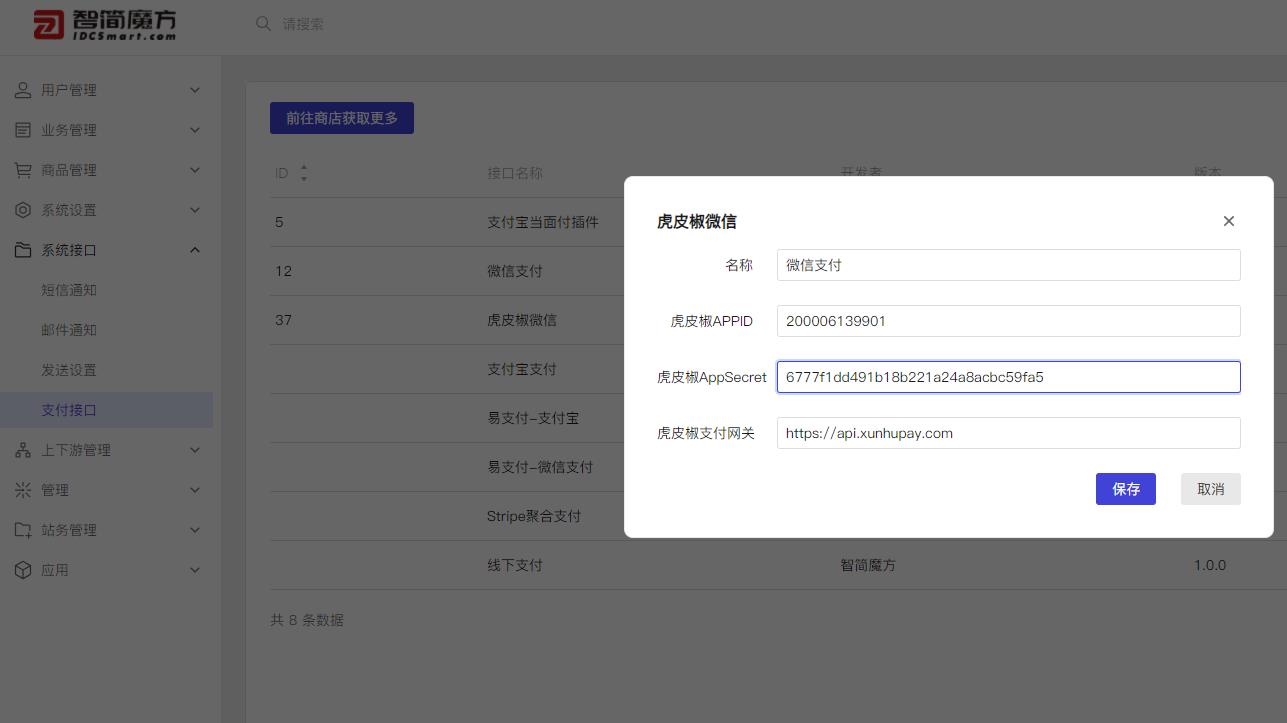This screenshot has height=723, width=1287.
Task: Close the 虎皮椒微信 dialog with X
Action: (1228, 221)
